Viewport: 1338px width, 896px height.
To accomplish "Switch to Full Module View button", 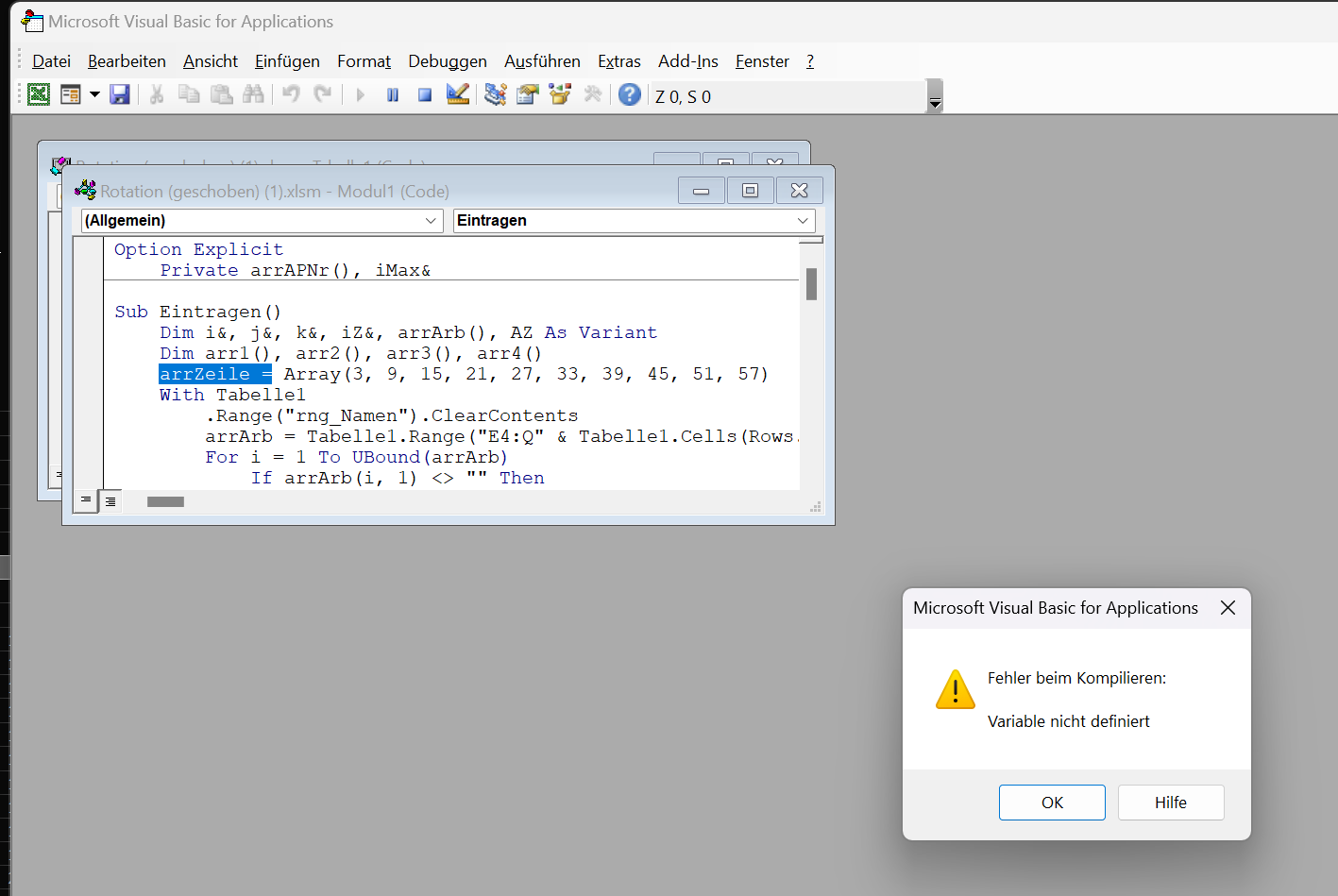I will (110, 501).
